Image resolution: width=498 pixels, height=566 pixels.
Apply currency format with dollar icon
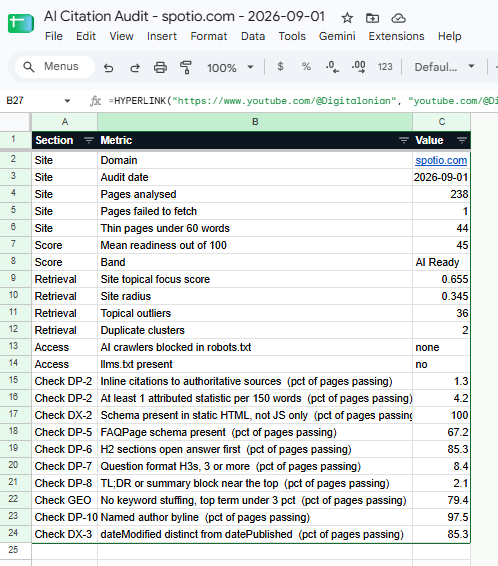[280, 67]
